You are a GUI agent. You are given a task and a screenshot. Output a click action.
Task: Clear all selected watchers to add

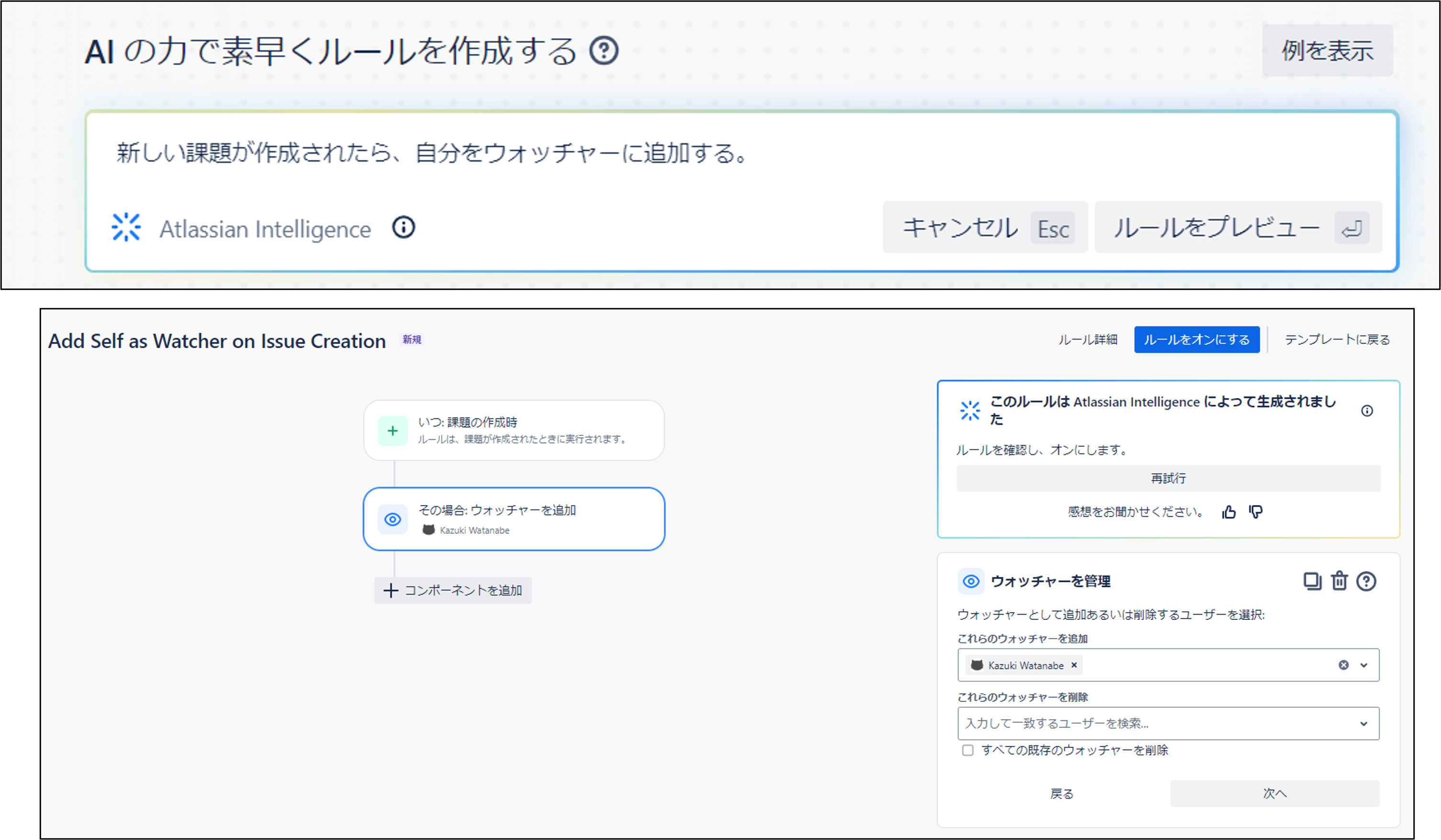(x=1343, y=665)
